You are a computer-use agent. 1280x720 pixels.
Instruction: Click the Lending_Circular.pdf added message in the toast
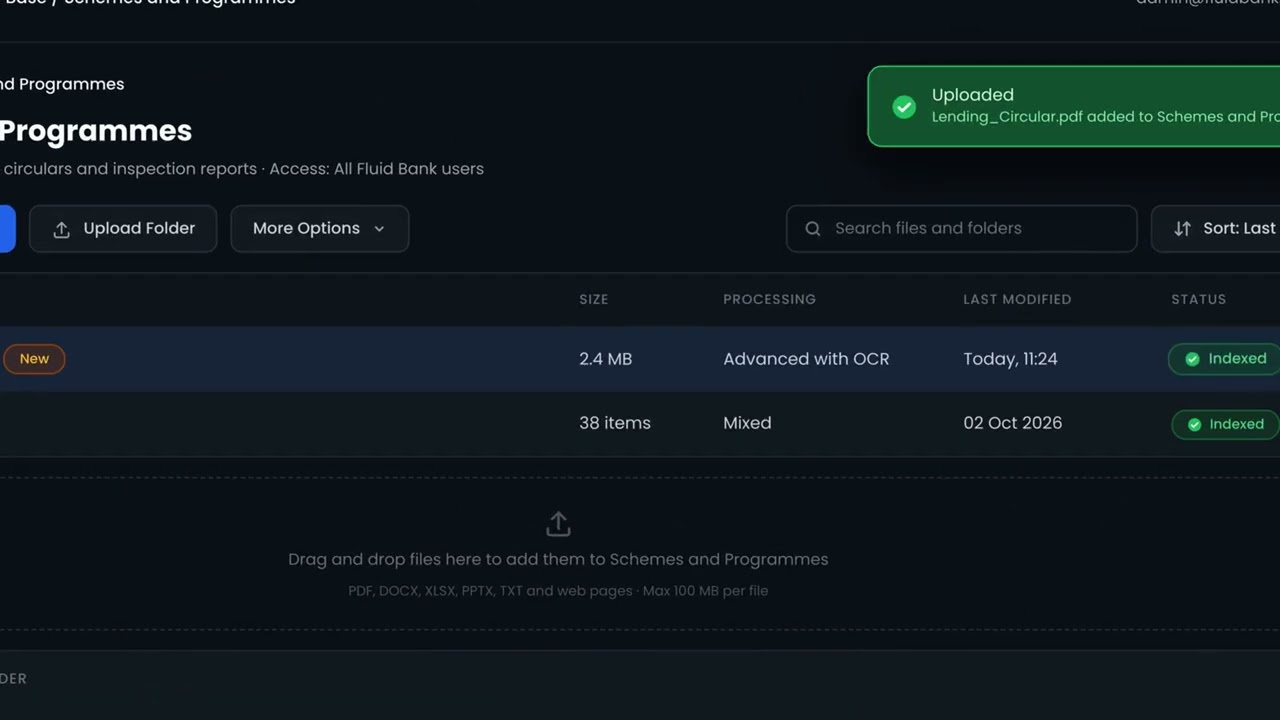(x=1105, y=117)
